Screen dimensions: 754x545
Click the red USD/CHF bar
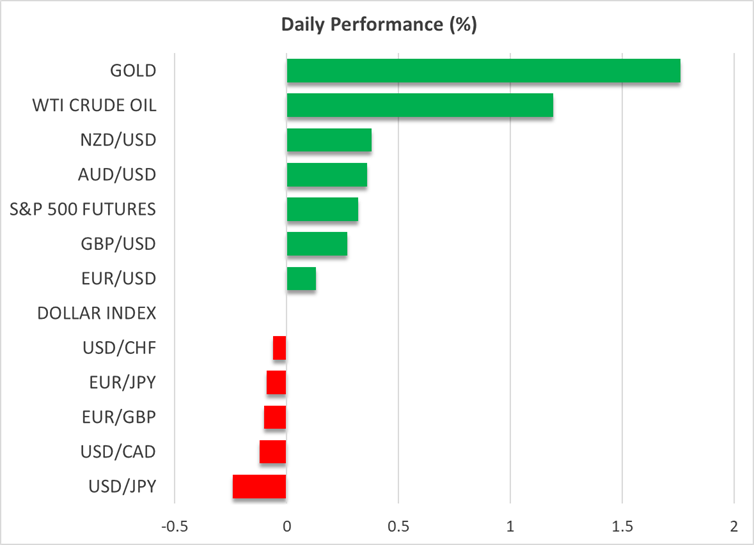point(279,348)
